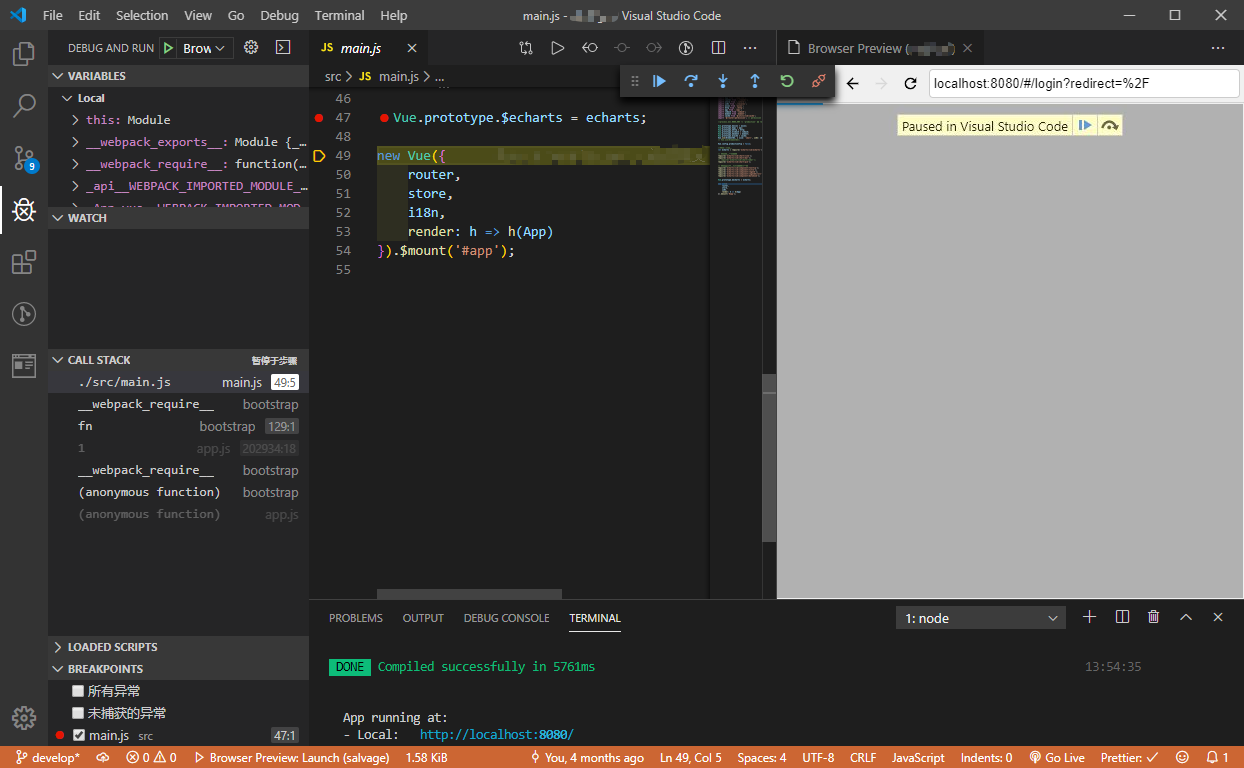Click Go Live in the status bar
The height and width of the screenshot is (768, 1244).
pyautogui.click(x=1057, y=758)
